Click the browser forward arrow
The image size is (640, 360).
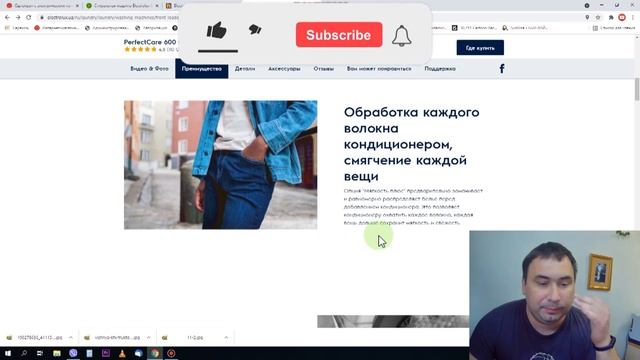point(18,18)
